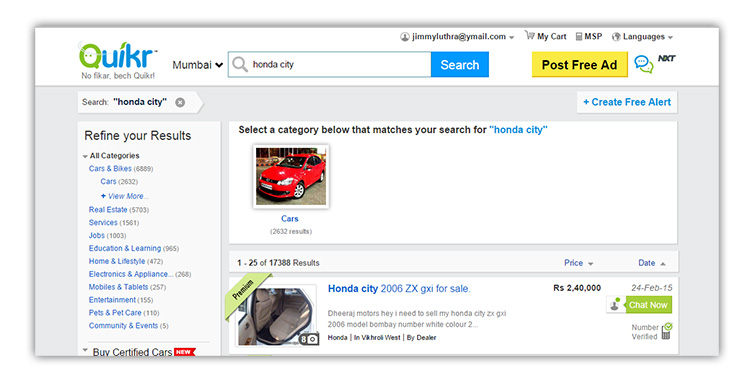Select the Real Estate category
This screenshot has width=750, height=381.
pyautogui.click(x=108, y=210)
